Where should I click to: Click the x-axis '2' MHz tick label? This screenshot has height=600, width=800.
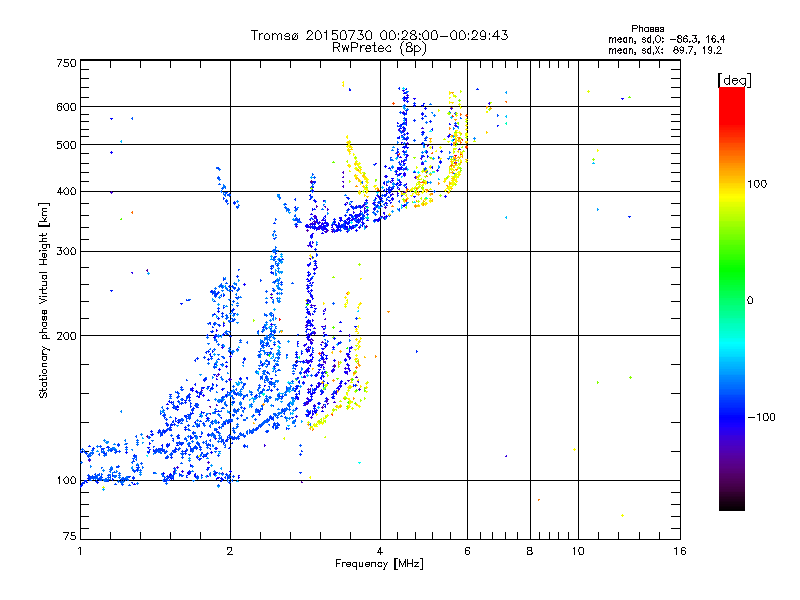(x=230, y=551)
